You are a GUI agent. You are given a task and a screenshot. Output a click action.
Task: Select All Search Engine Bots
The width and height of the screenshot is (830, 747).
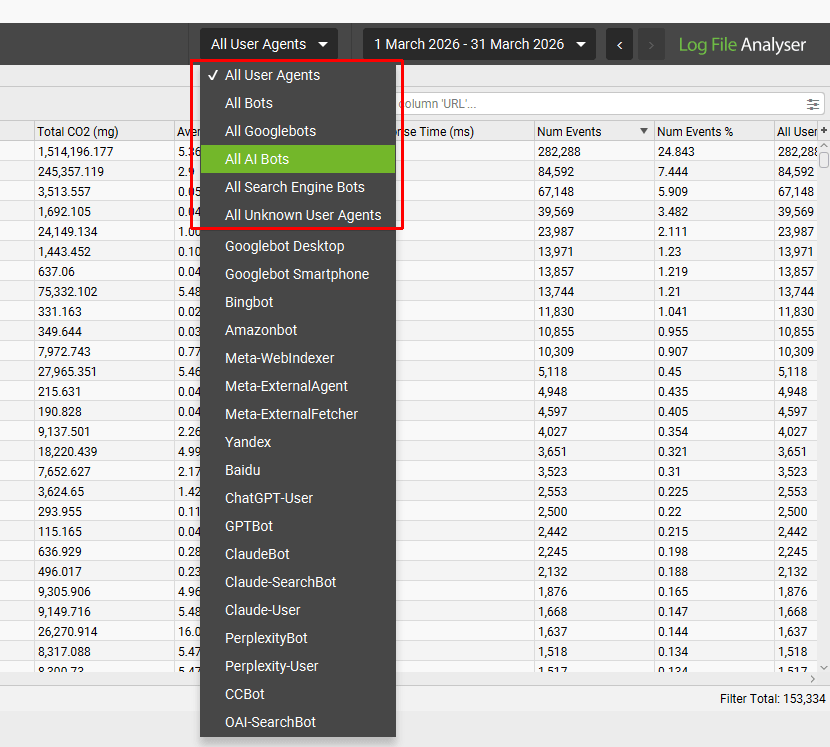[x=289, y=186]
